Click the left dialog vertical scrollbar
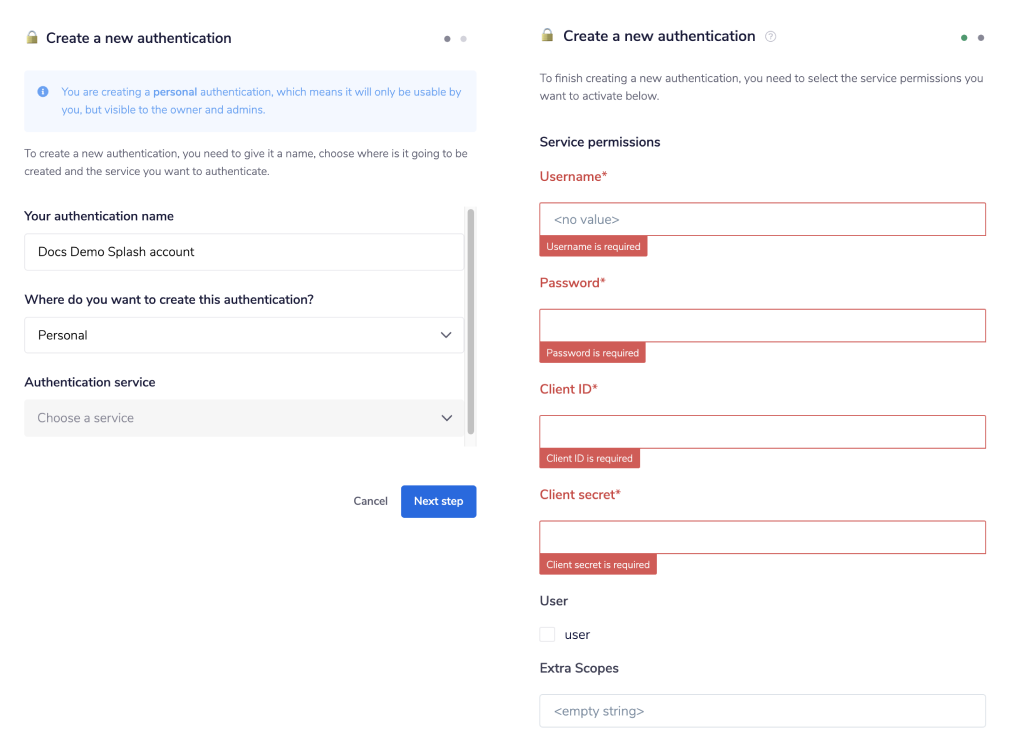This screenshot has height=756, width=1016. 471,320
